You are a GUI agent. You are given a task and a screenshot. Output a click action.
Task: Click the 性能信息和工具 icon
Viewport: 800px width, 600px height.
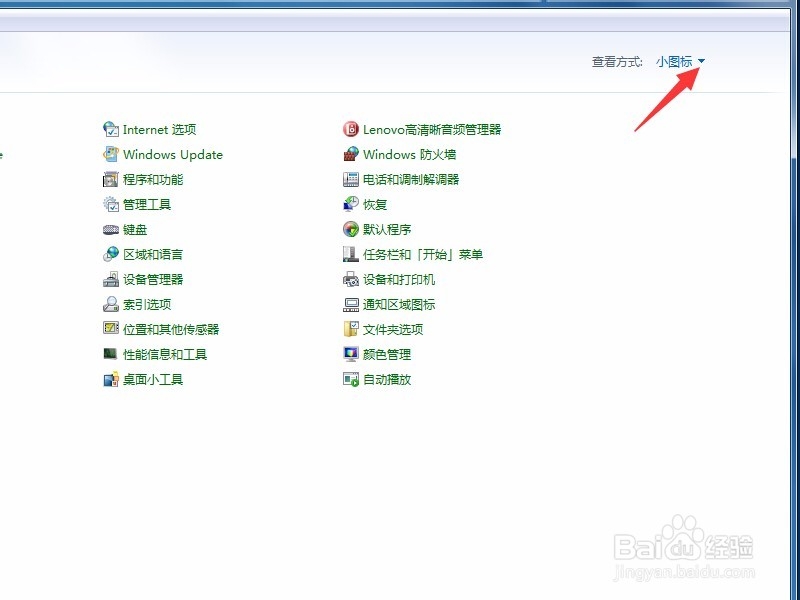click(x=111, y=354)
